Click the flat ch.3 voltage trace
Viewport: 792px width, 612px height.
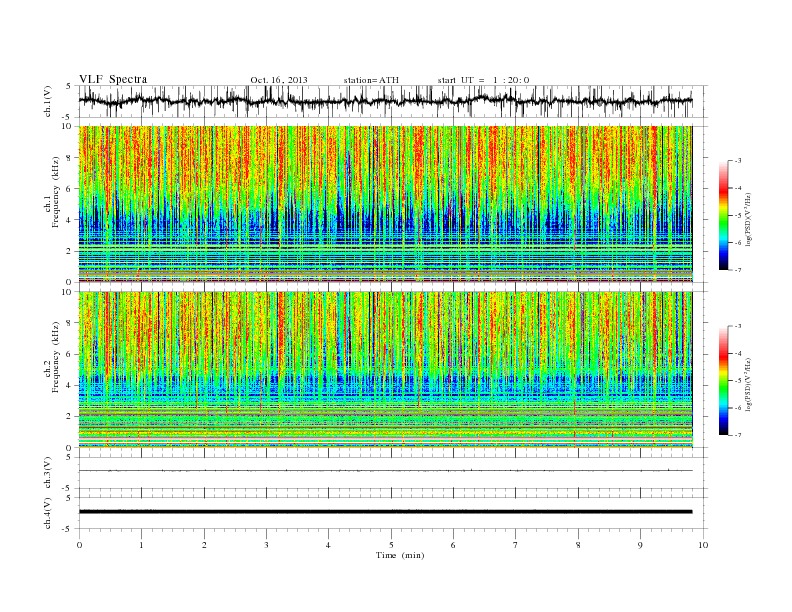click(x=385, y=471)
